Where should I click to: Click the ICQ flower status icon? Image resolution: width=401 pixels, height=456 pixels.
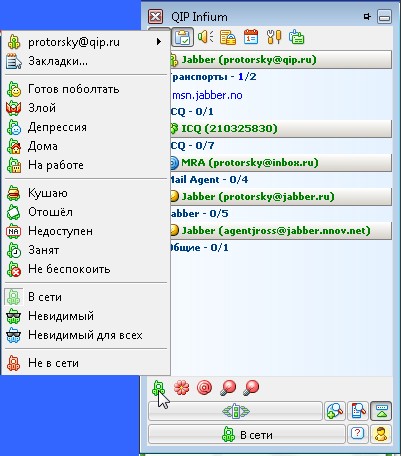click(x=181, y=388)
